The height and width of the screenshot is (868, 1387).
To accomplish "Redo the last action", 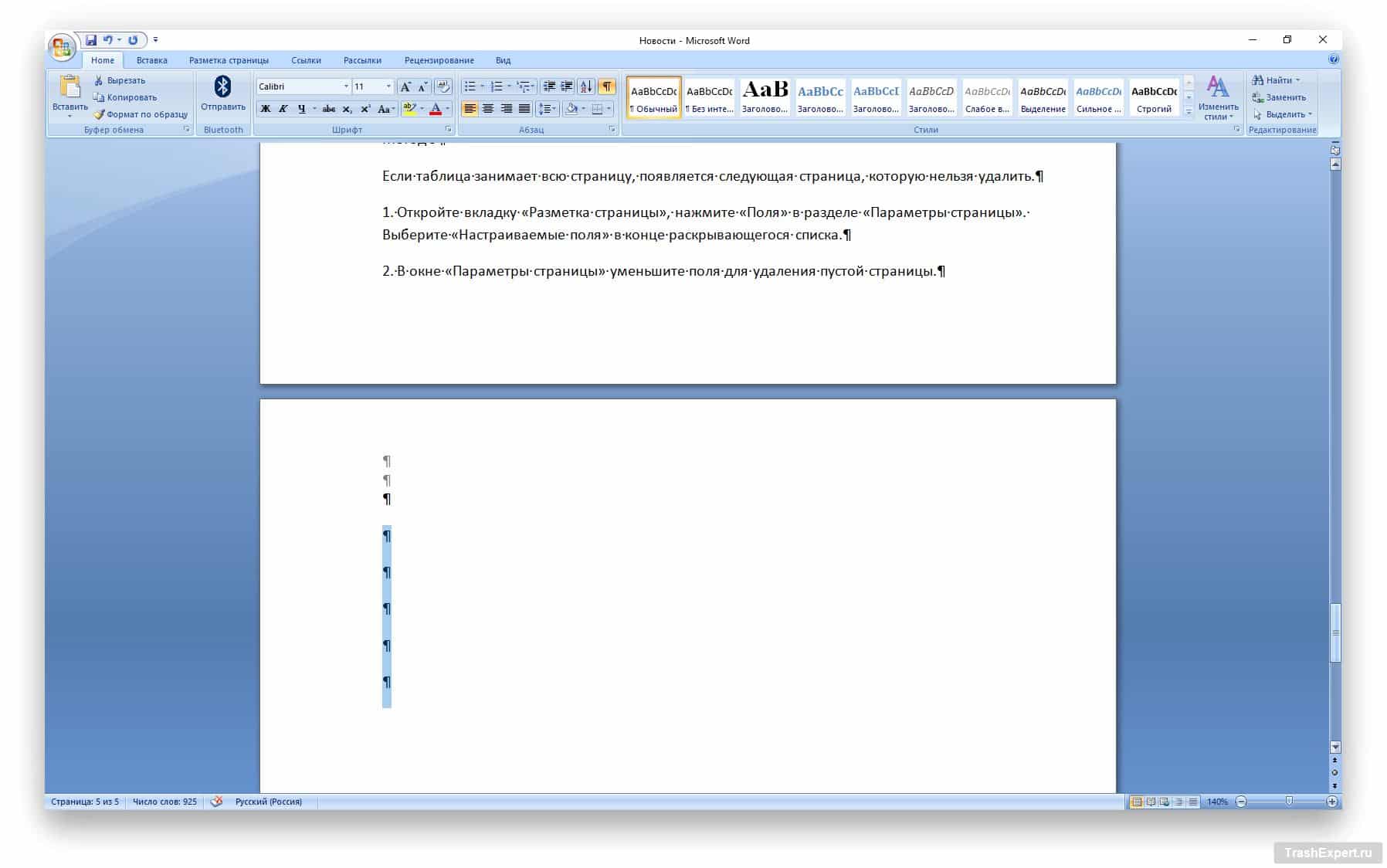I will point(133,40).
